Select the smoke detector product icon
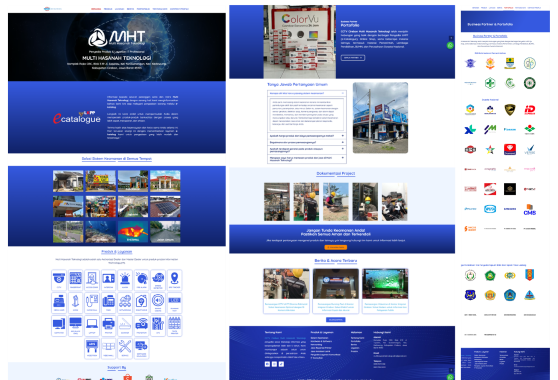558x380 pixels. [158, 279]
